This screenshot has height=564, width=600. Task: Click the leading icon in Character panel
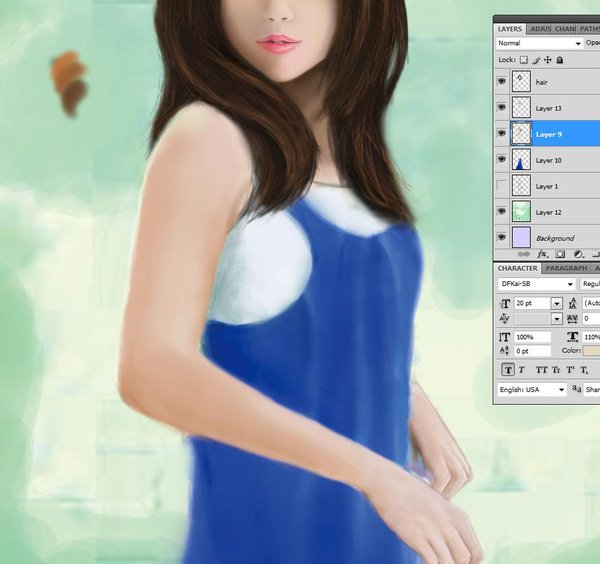572,303
